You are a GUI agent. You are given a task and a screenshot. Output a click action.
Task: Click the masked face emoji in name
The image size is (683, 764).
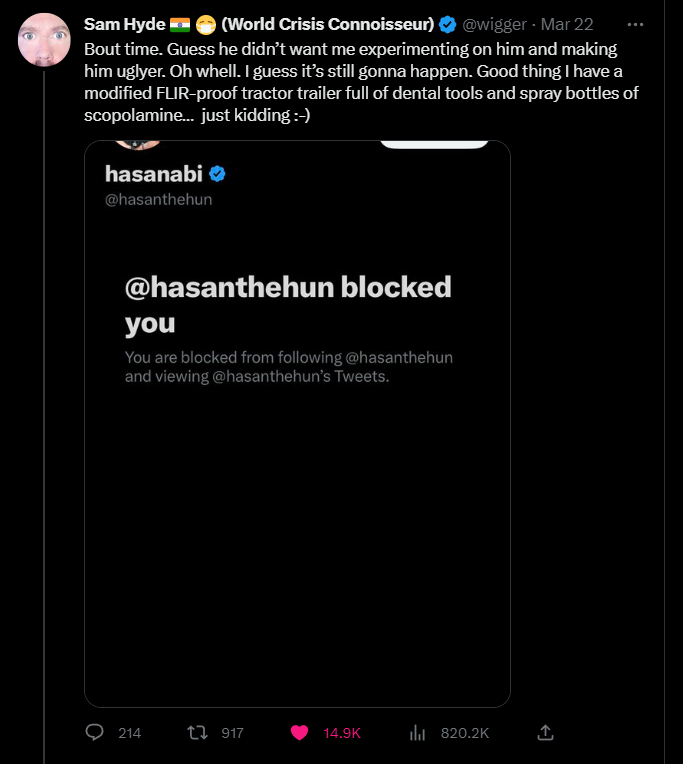(x=206, y=25)
